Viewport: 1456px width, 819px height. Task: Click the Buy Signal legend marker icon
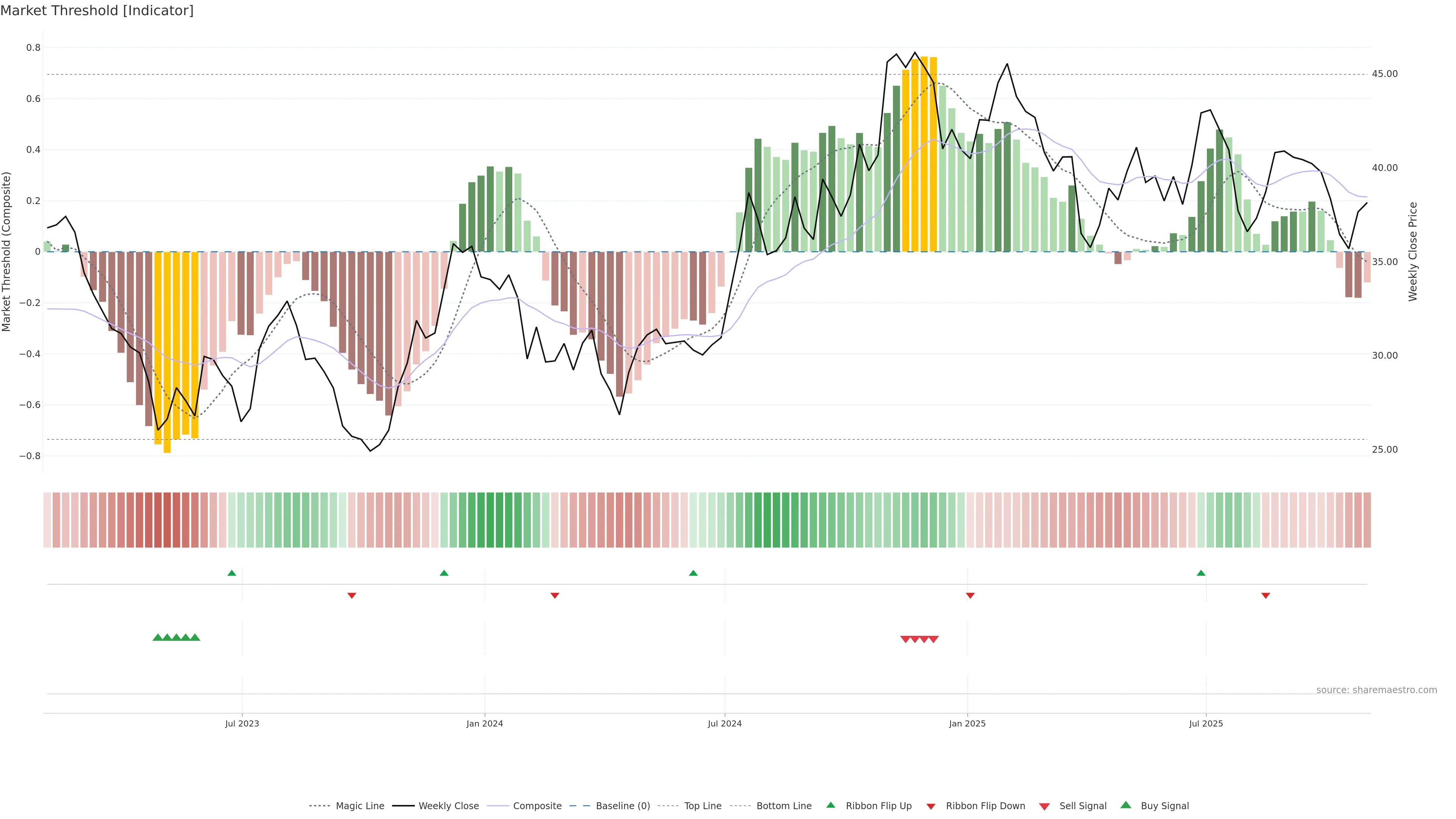point(1125,805)
